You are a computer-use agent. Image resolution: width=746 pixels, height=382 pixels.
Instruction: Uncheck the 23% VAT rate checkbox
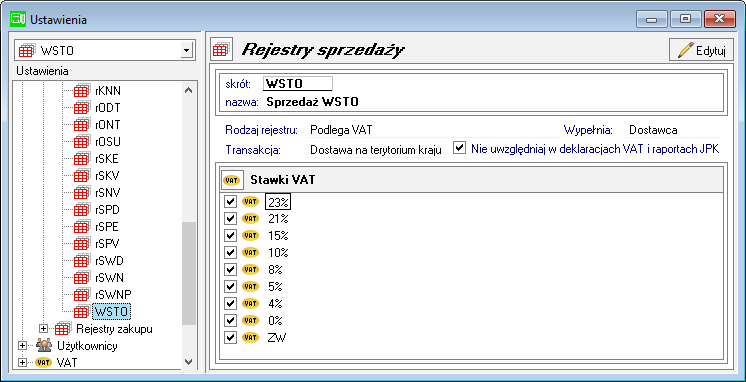231,202
